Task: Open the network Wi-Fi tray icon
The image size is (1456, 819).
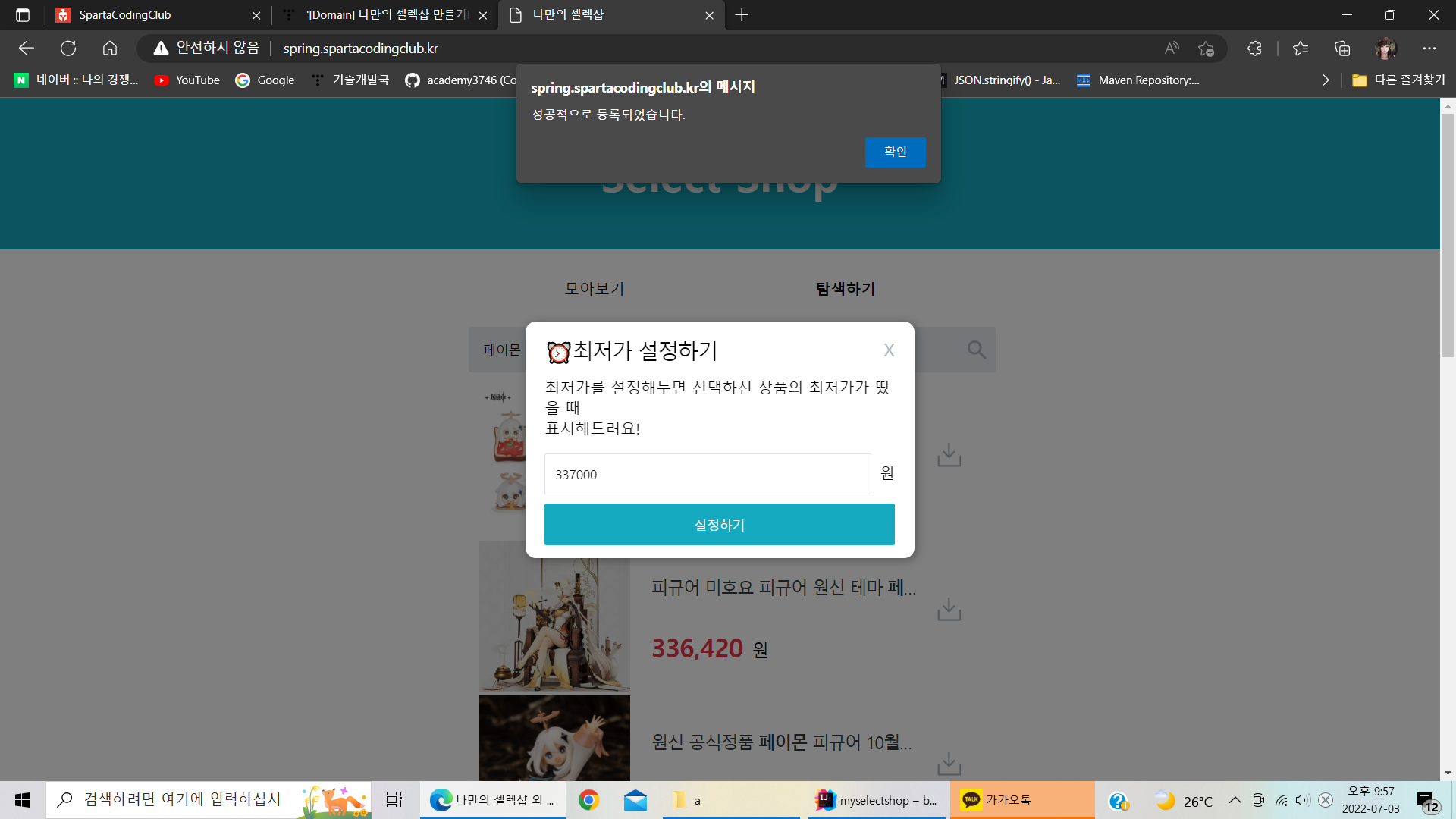Action: pyautogui.click(x=1281, y=800)
